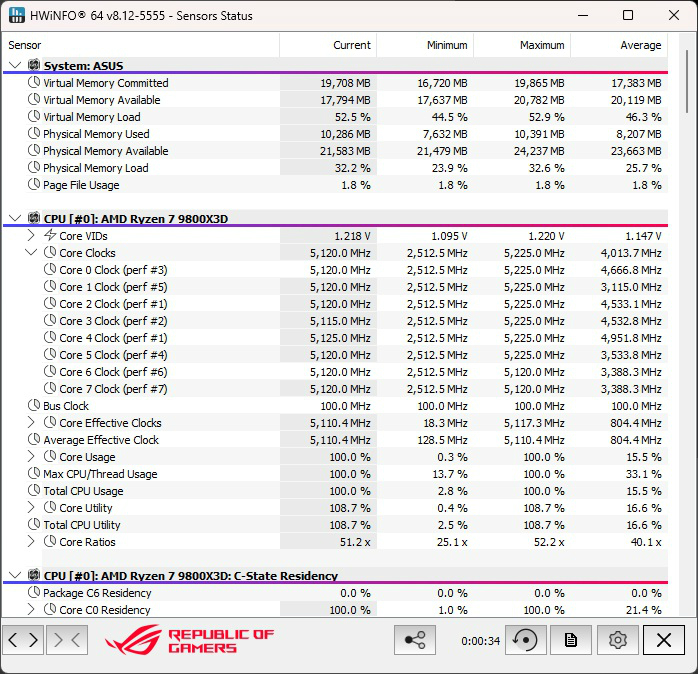
Task: Click the clock icon beside Average Effective Clock
Action: point(34,439)
